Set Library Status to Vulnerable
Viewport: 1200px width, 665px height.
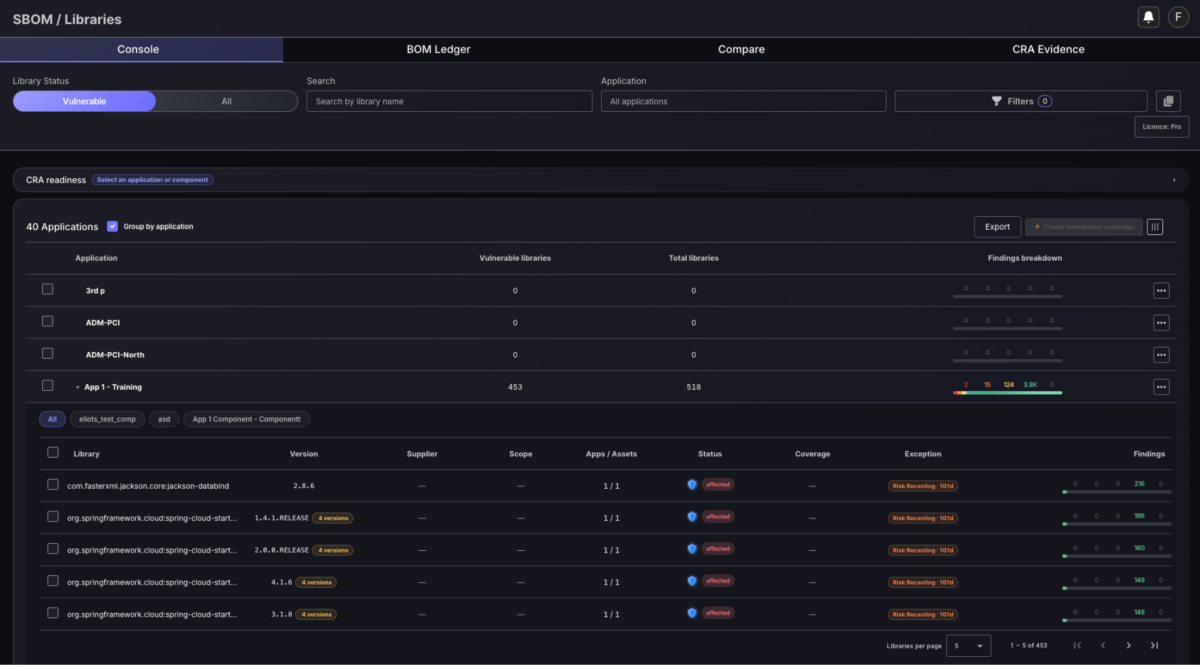[x=84, y=101]
